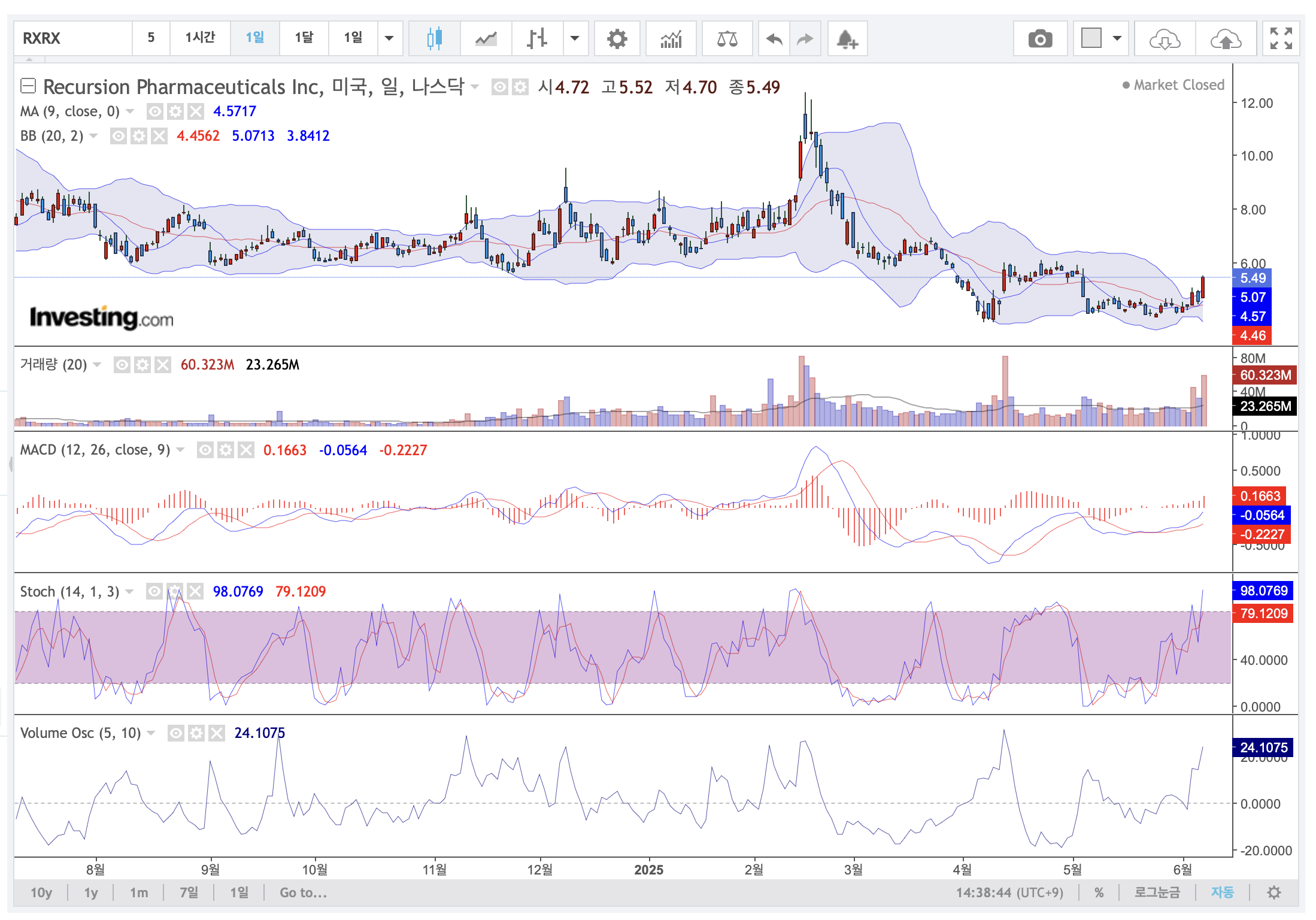This screenshot has width=1316, height=920.
Task: Open indicators menu icon
Action: coord(671,39)
